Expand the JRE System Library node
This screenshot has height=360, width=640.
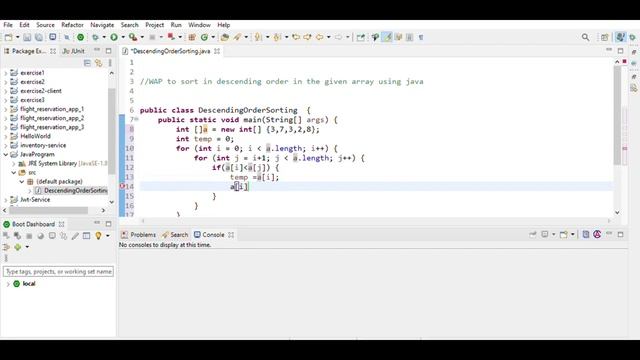pos(13,163)
